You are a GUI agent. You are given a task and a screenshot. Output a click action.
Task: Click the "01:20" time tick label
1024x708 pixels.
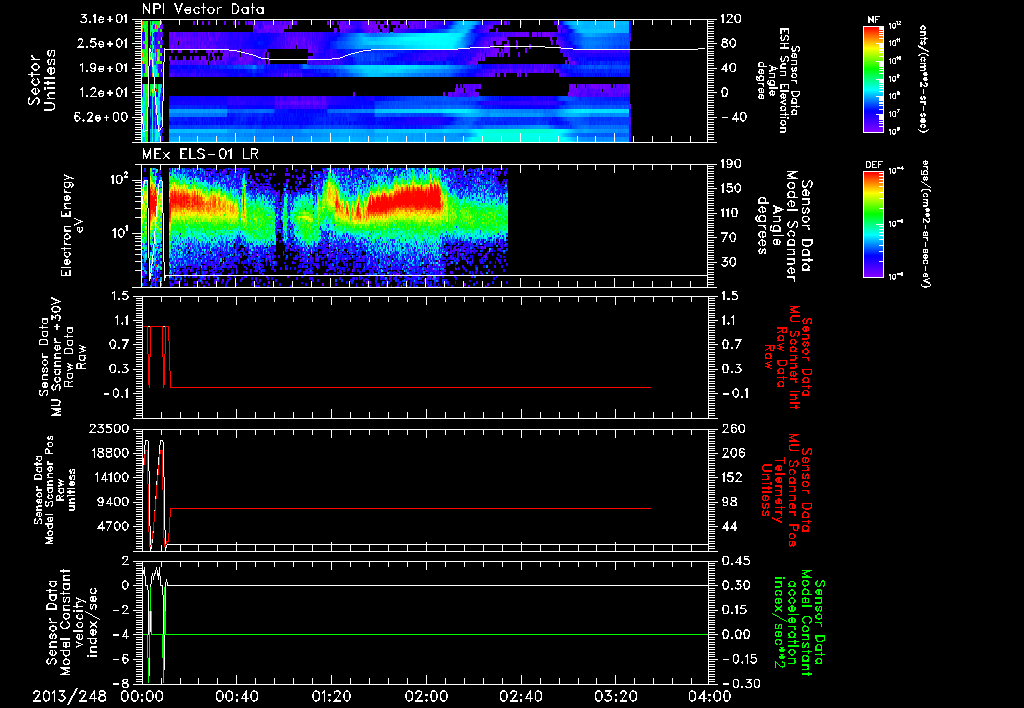point(331,696)
